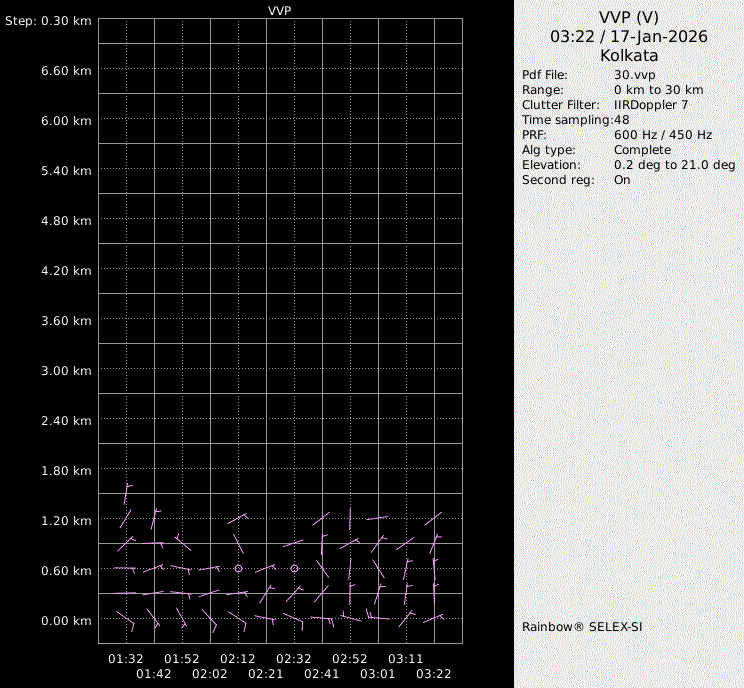Click the VVP title above the chart
This screenshot has height=688, width=744.
click(x=281, y=10)
